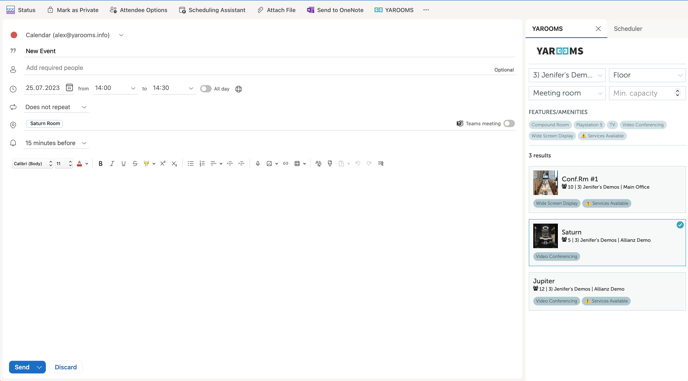The height and width of the screenshot is (381, 688).
Task: Open the date picker calendar icon
Action: tap(69, 87)
